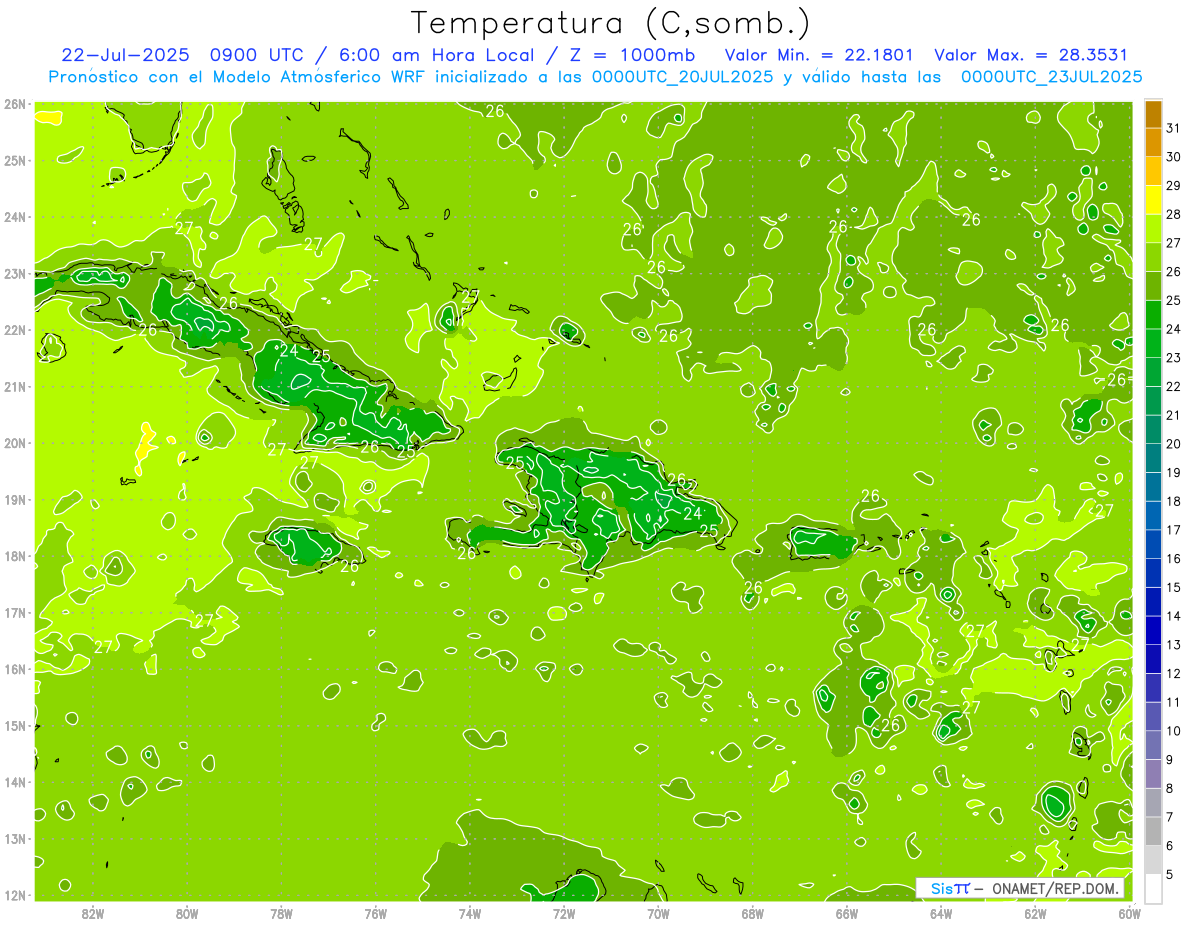Click the brown legend swatch above 31
This screenshot has height=927, width=1200.
[x=1153, y=114]
